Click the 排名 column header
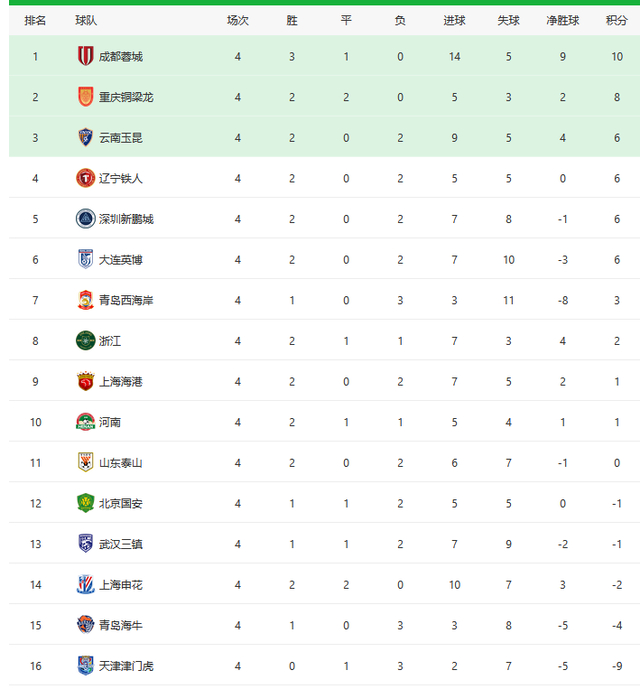640x689 pixels. tap(35, 20)
